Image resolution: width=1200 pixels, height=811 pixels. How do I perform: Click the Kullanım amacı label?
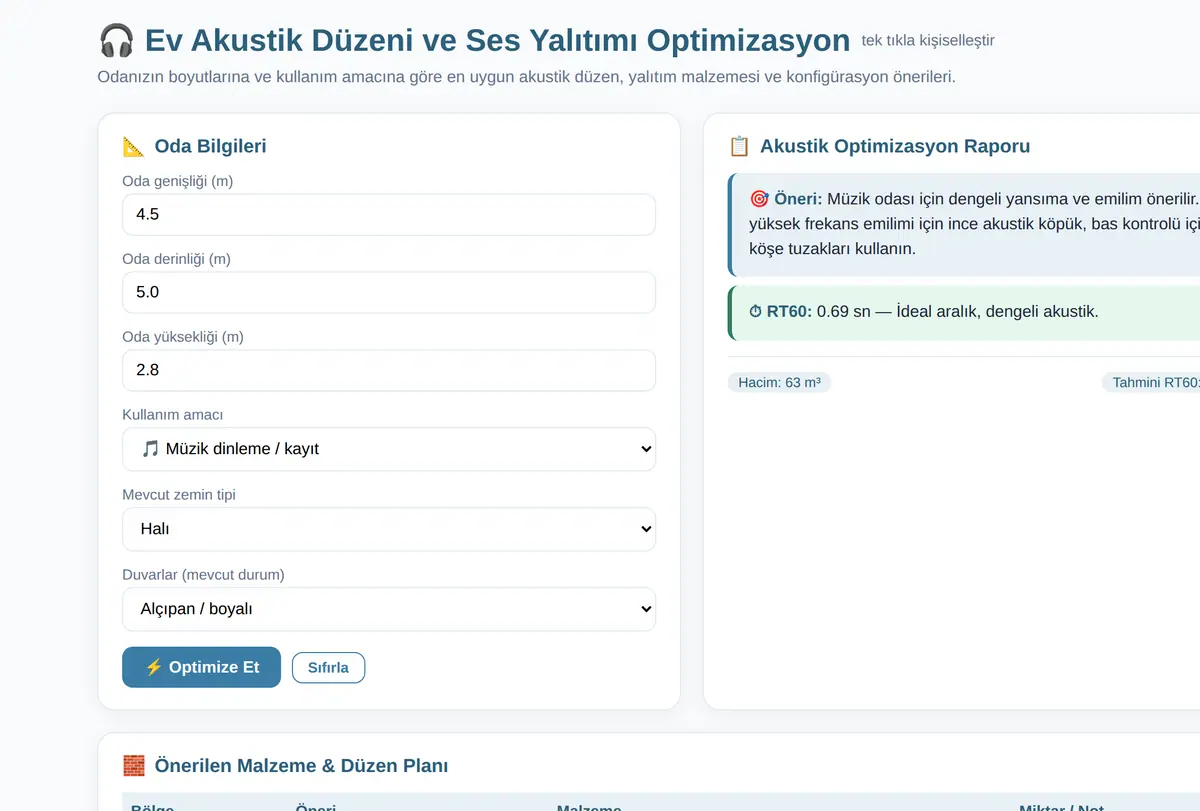click(172, 415)
